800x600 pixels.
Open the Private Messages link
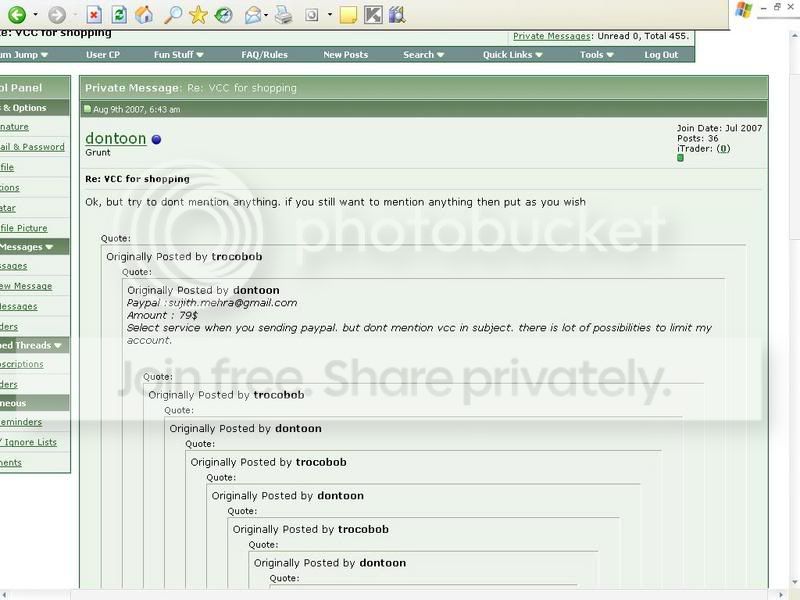tap(552, 36)
